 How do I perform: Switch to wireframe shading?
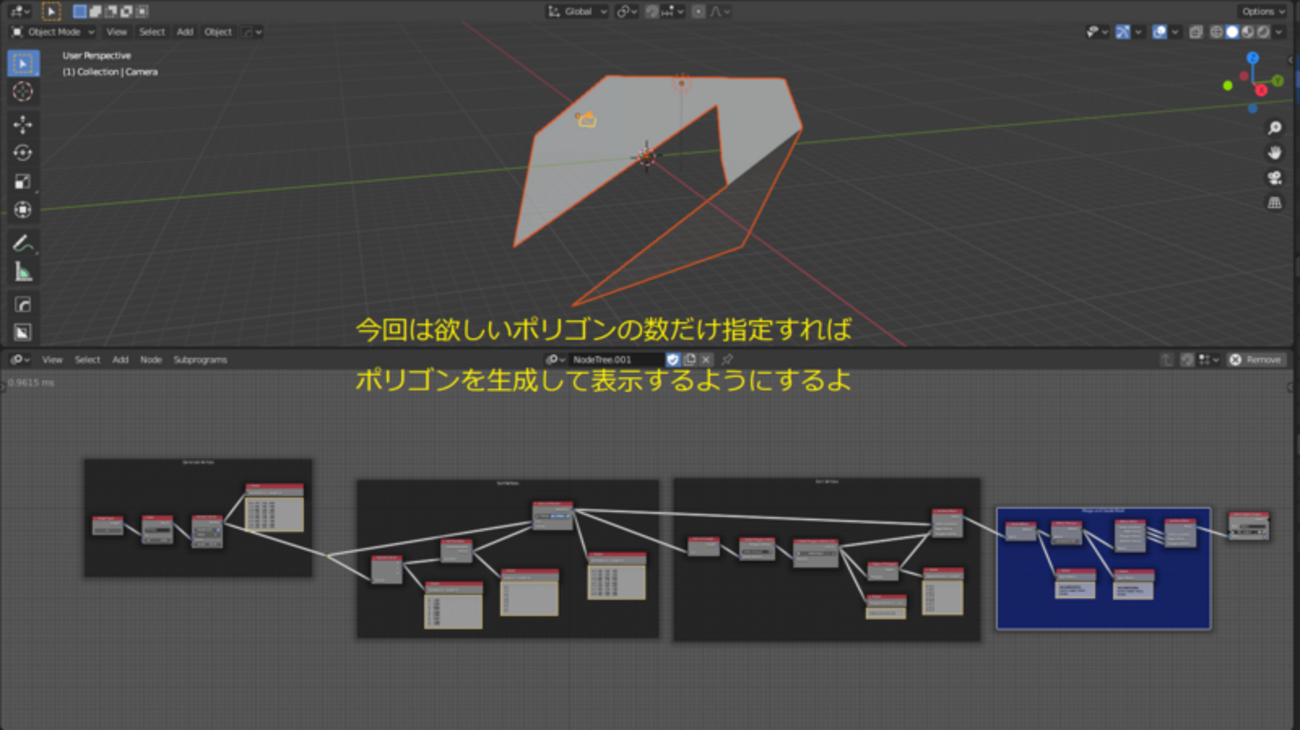[x=1217, y=32]
